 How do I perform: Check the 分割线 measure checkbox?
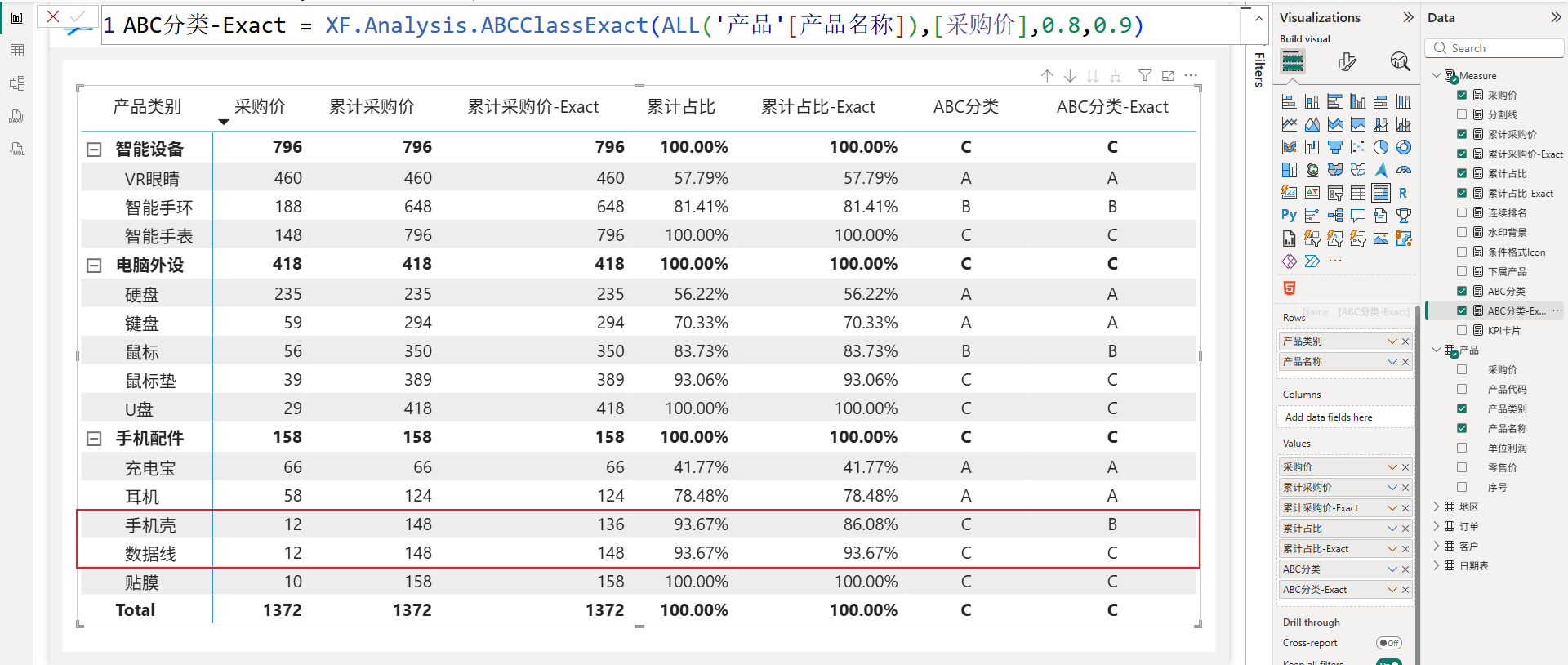pos(1462,114)
